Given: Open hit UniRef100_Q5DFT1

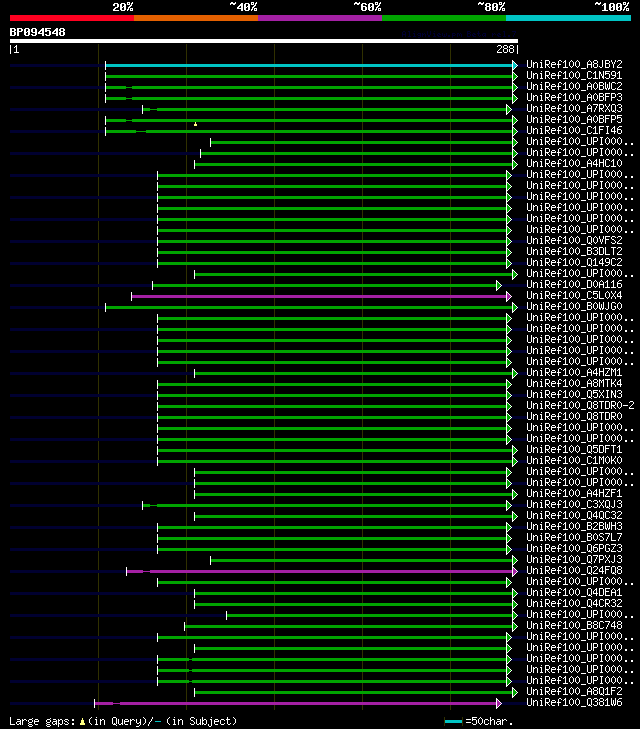Looking at the screenshot, I should (574, 450).
